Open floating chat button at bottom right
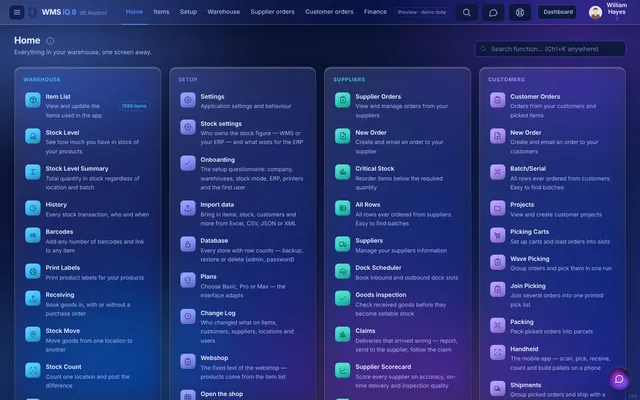 (619, 379)
